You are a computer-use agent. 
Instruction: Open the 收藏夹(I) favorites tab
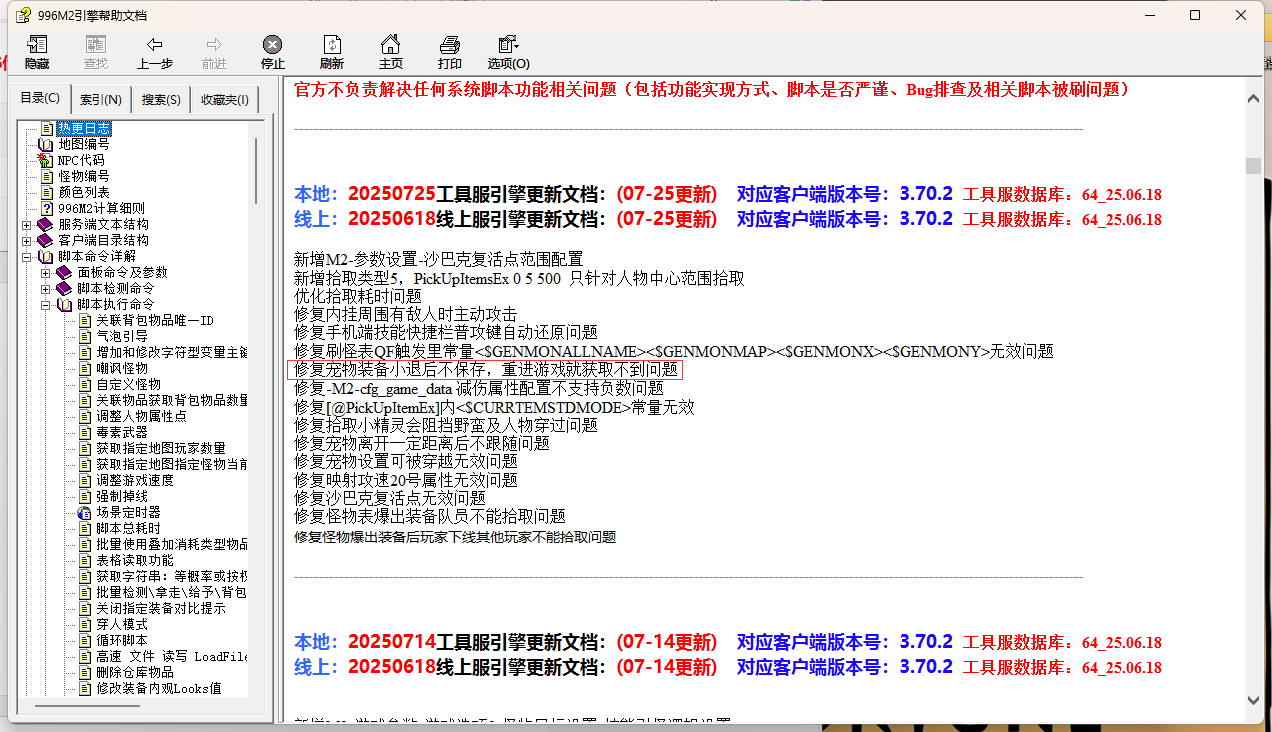click(225, 99)
